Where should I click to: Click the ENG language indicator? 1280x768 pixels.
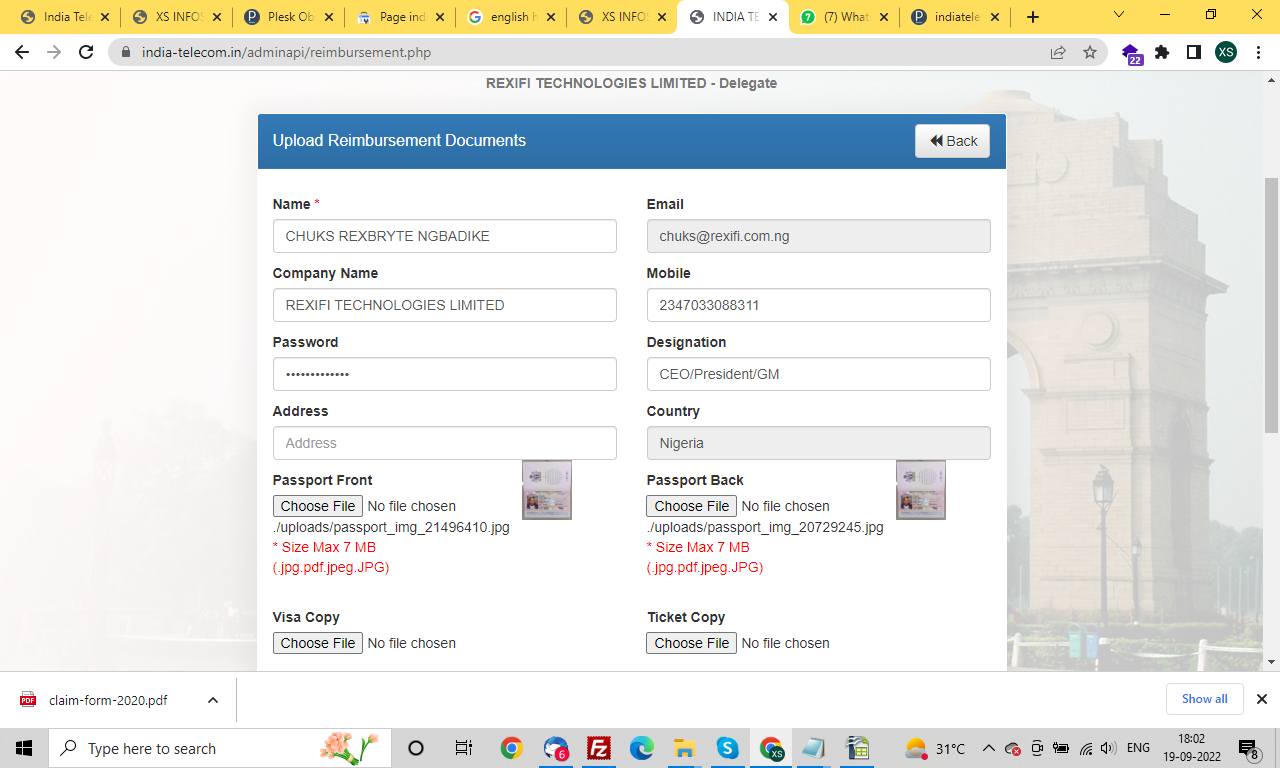(x=1138, y=748)
